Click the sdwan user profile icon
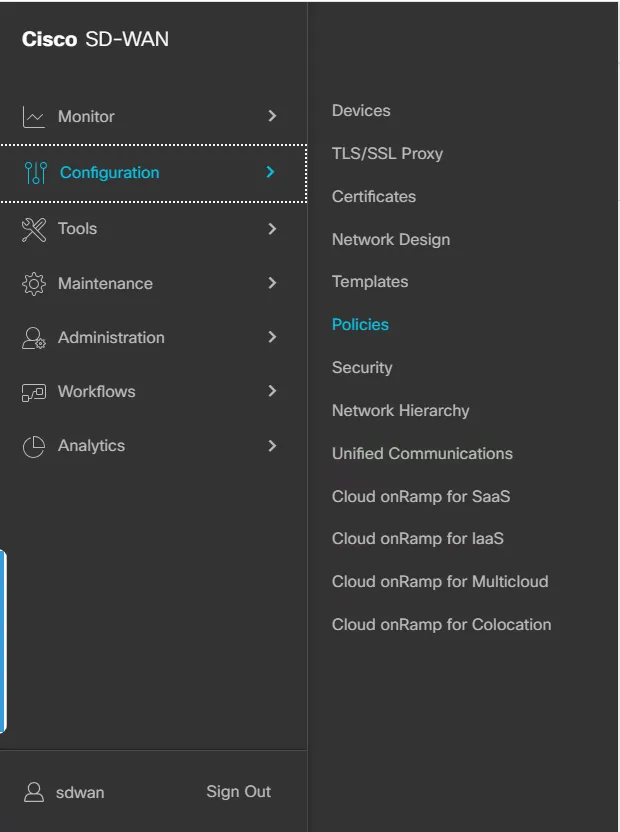Viewport: 620px width, 832px height. [x=34, y=792]
